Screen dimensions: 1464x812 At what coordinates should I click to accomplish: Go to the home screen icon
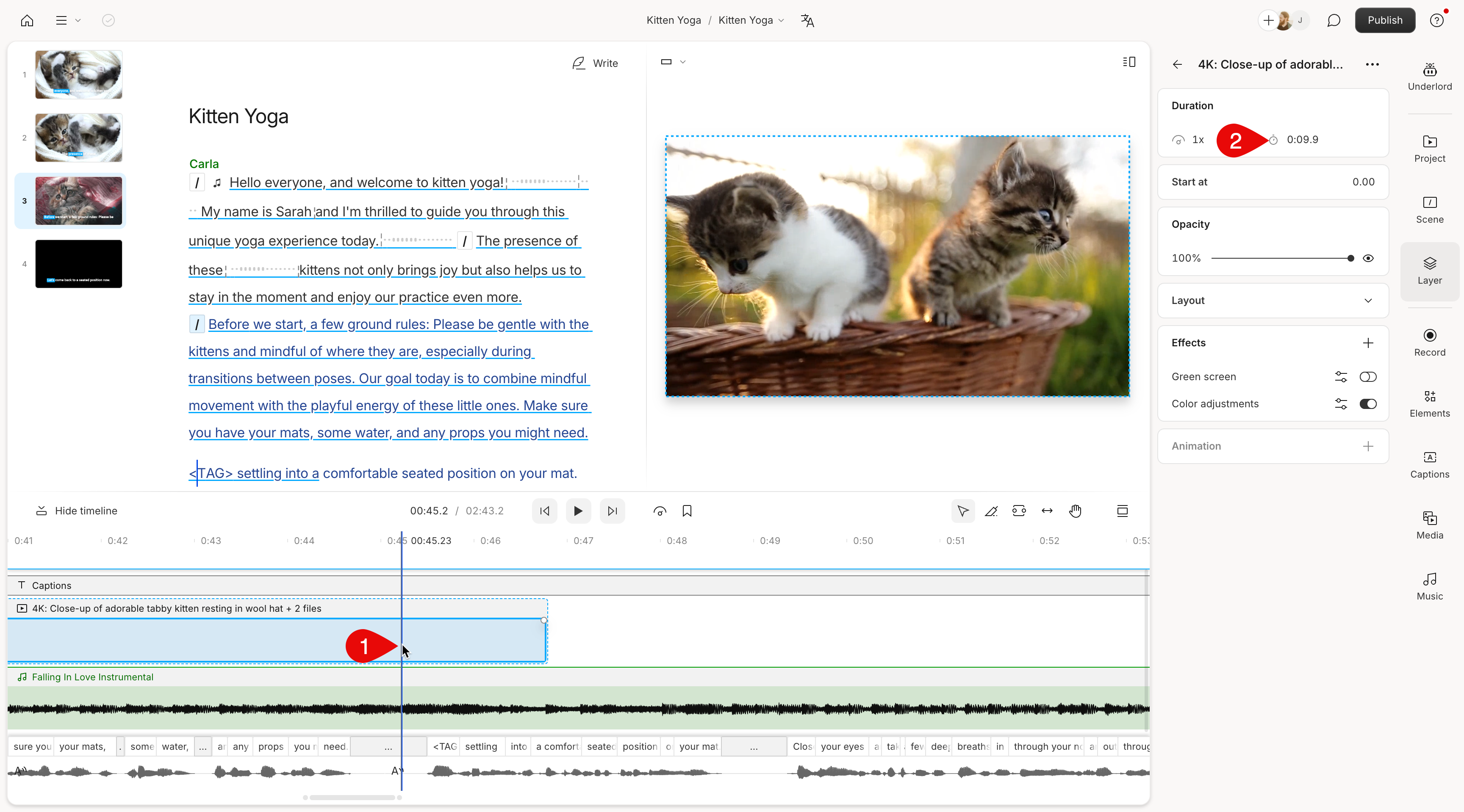[x=27, y=20]
